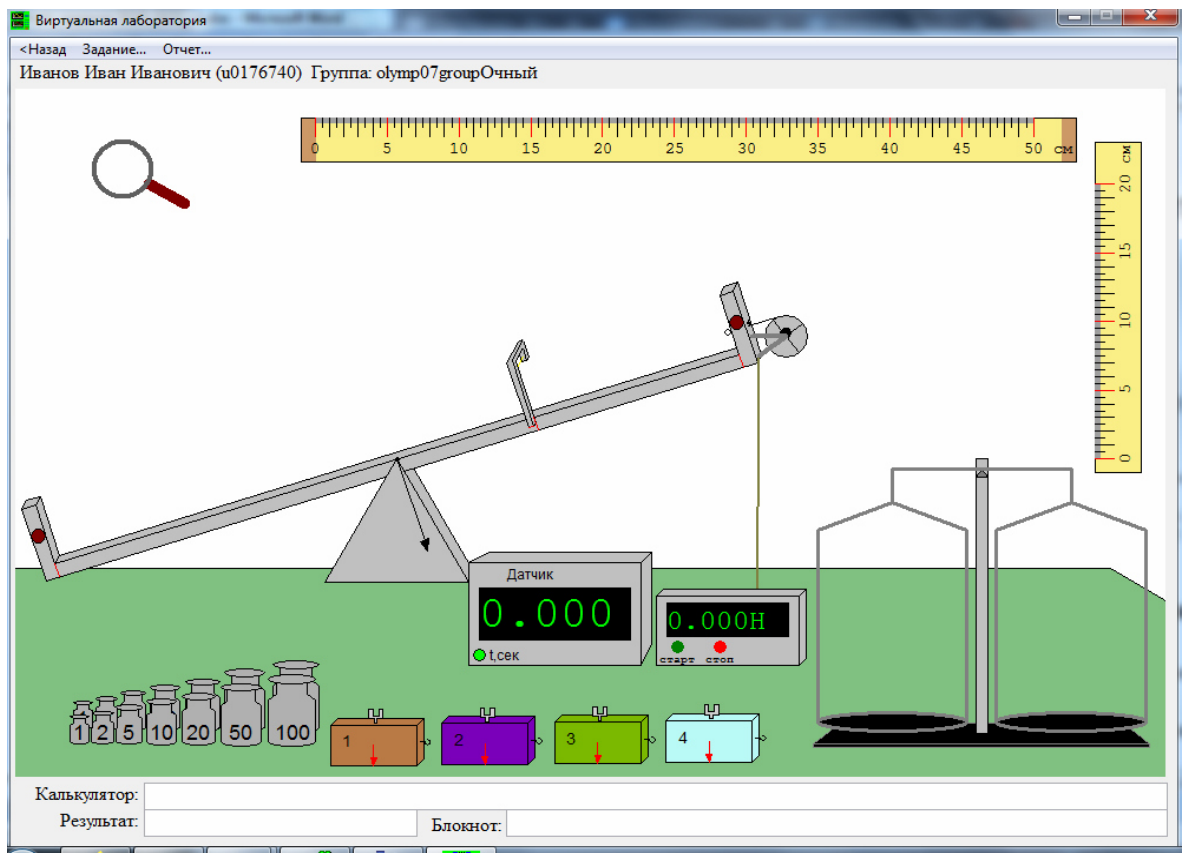Screen dimensions: 1190x862
Task: Click the vertical centimeter ruler
Action: pos(1118,307)
